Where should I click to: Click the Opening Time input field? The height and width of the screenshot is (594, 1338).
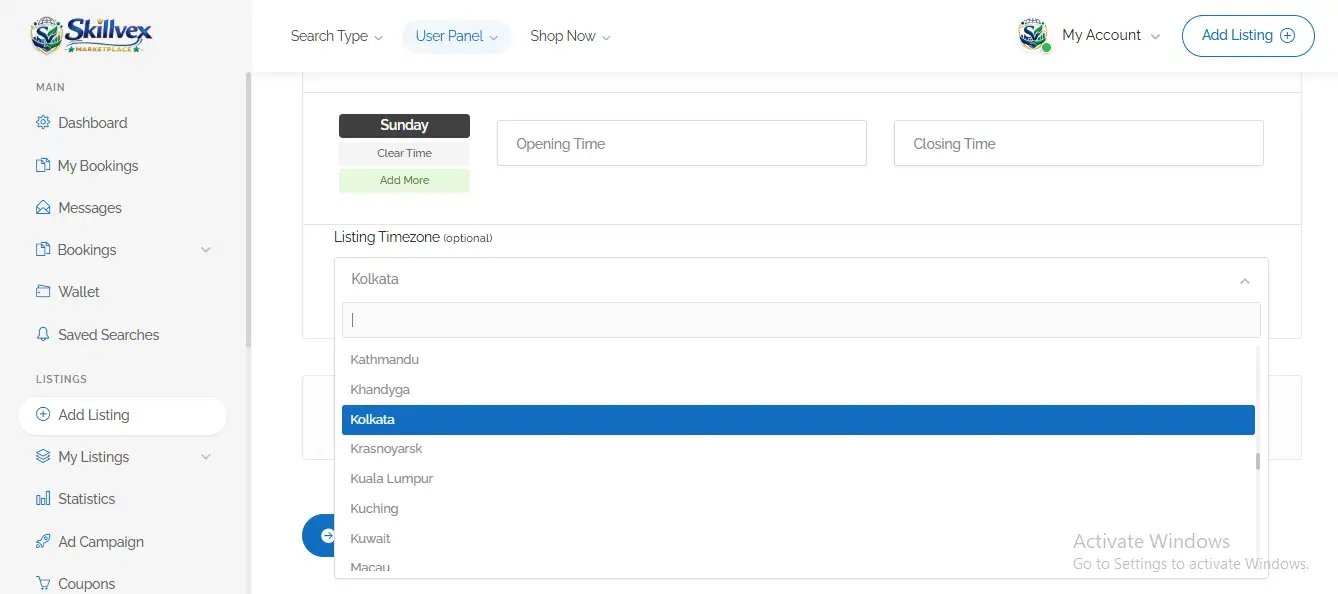coord(681,144)
